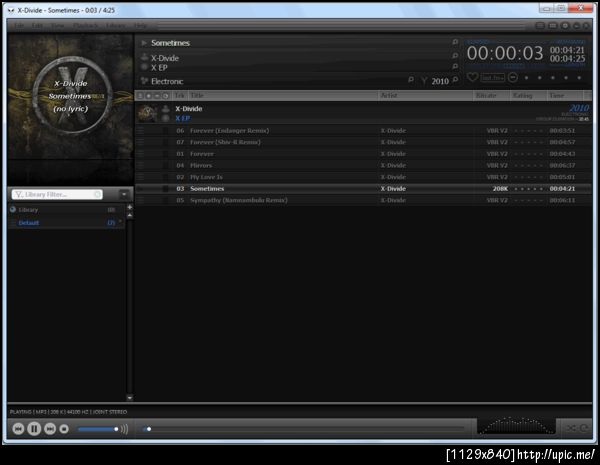Select track 01 Forever
The width and height of the screenshot is (600, 465).
[x=364, y=154]
